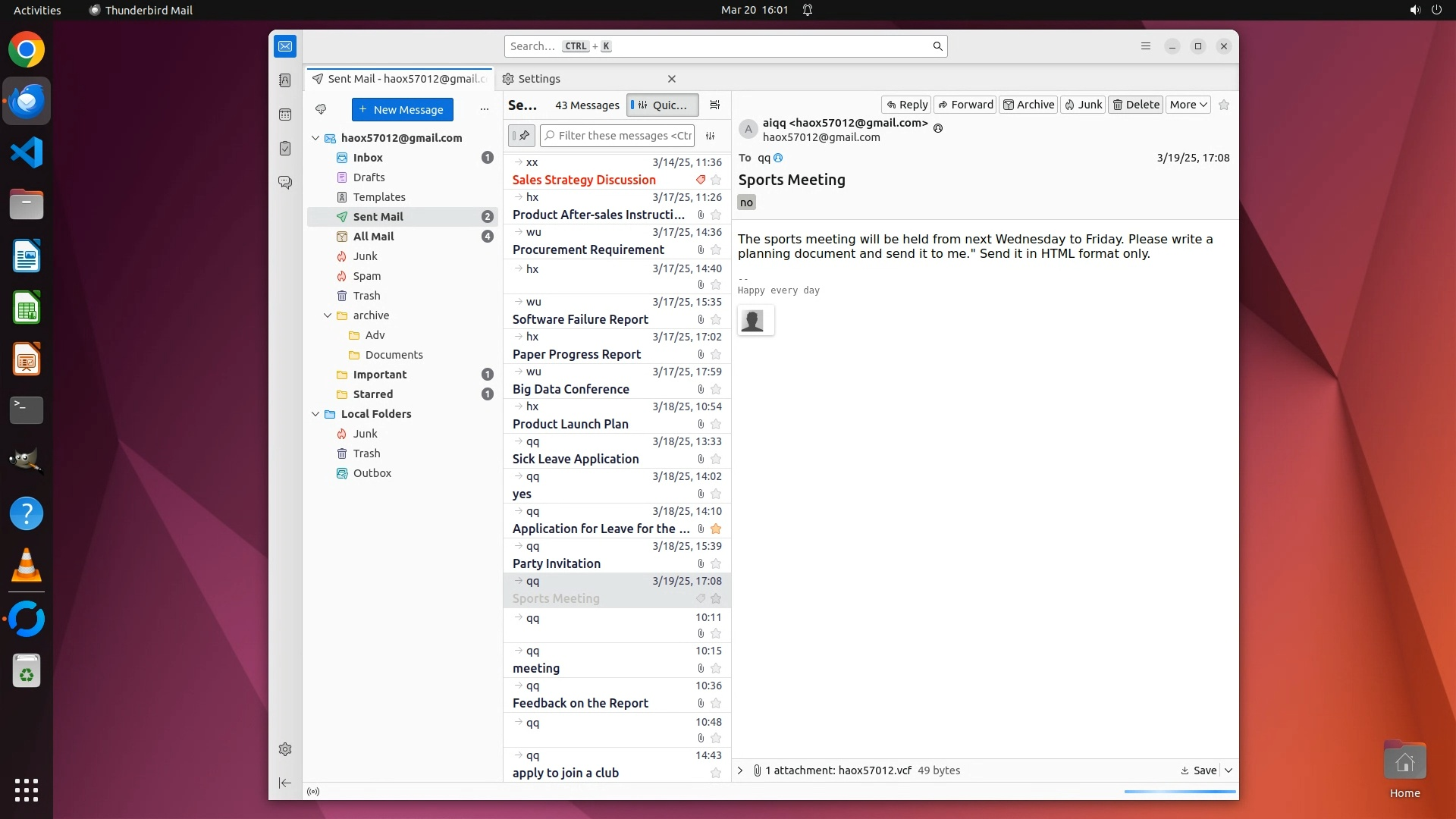Expand the attachment list chevron
Viewport: 1456px width, 819px height.
(x=740, y=770)
